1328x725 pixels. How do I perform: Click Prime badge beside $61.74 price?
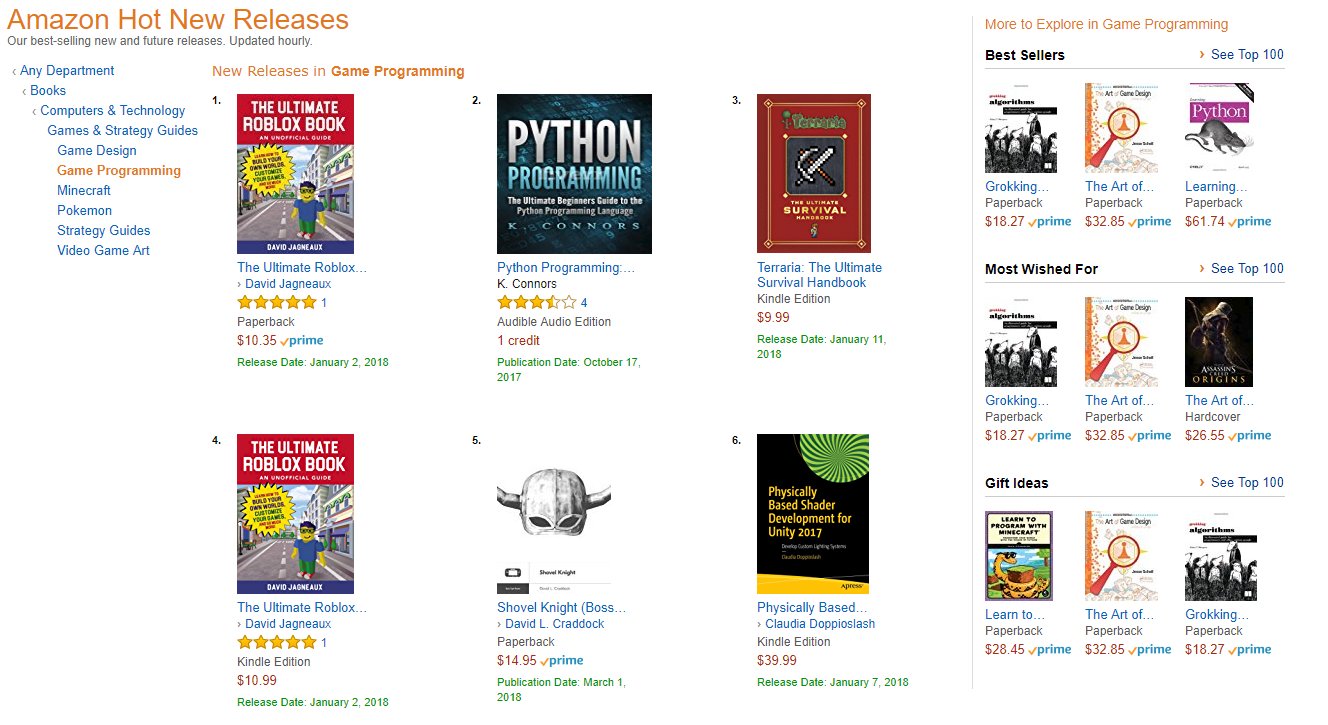coord(1250,222)
